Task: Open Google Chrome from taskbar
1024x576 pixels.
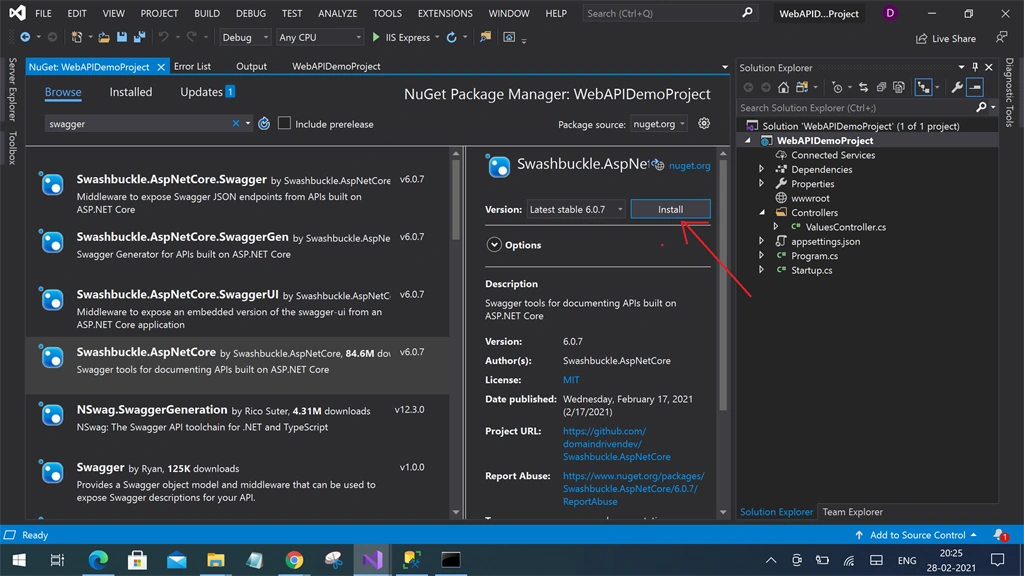Action: pos(294,560)
